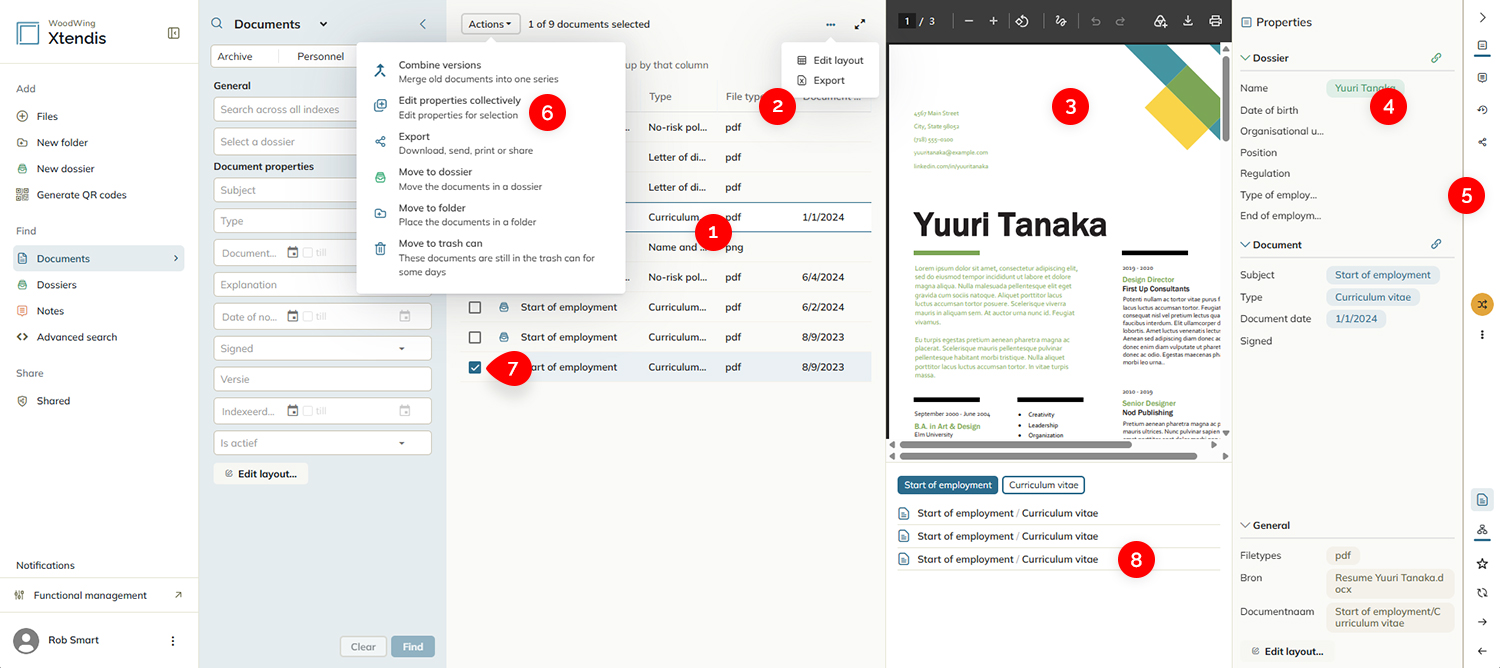Viewport: 1500px width, 668px height.
Task: Open the 'Is actief' filter dropdown
Action: pyautogui.click(x=322, y=443)
